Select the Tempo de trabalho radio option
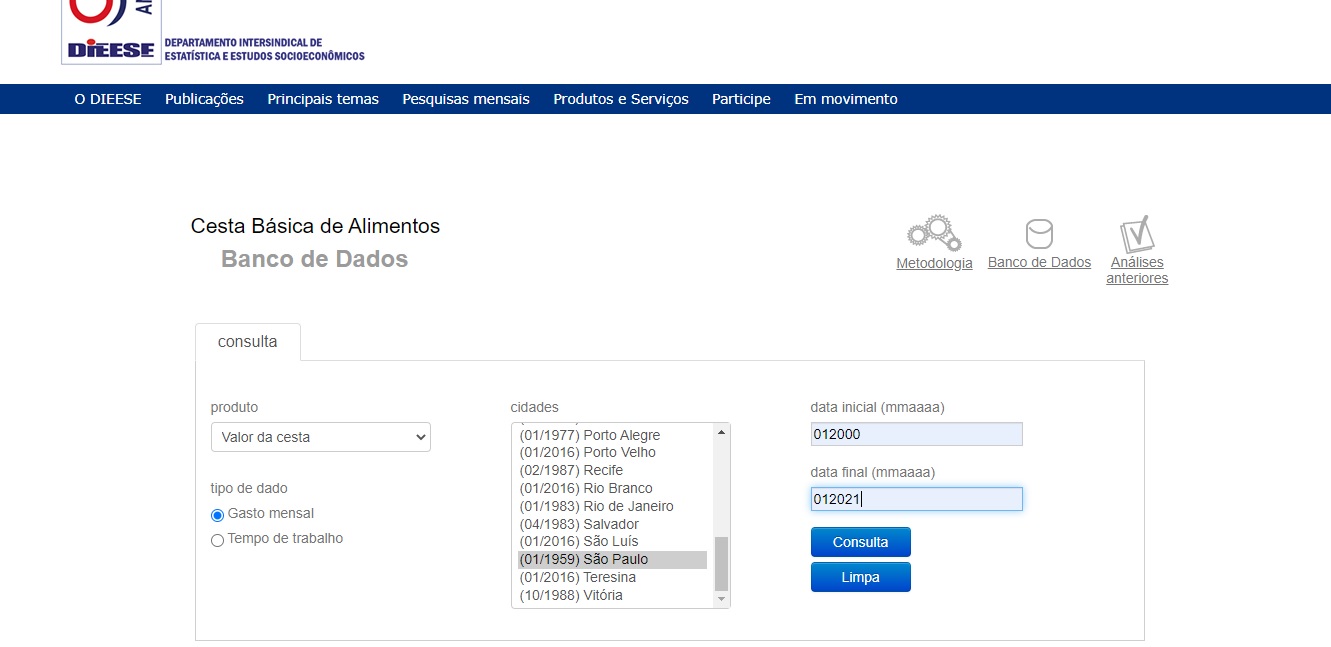Screen dimensions: 1331x647 tap(217, 540)
